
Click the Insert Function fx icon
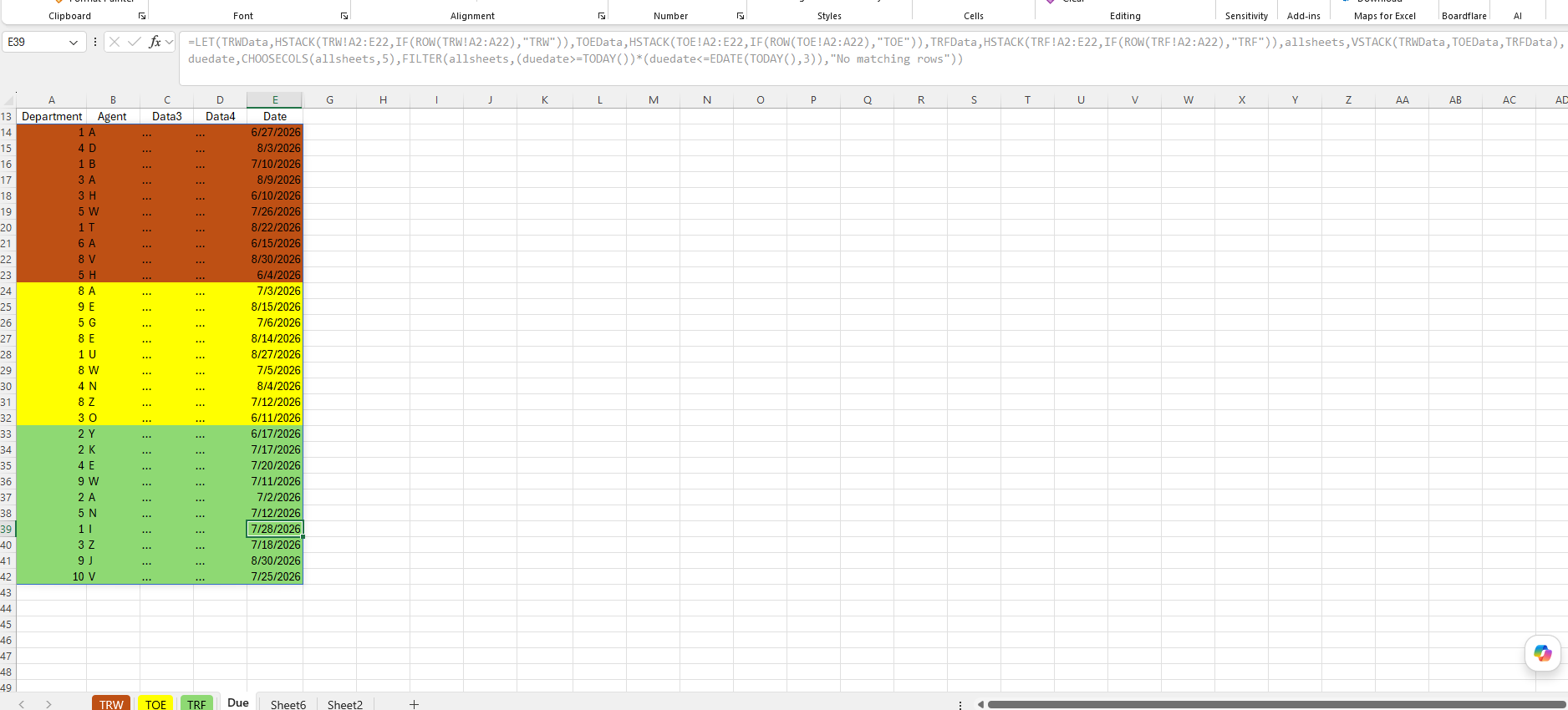[x=155, y=42]
